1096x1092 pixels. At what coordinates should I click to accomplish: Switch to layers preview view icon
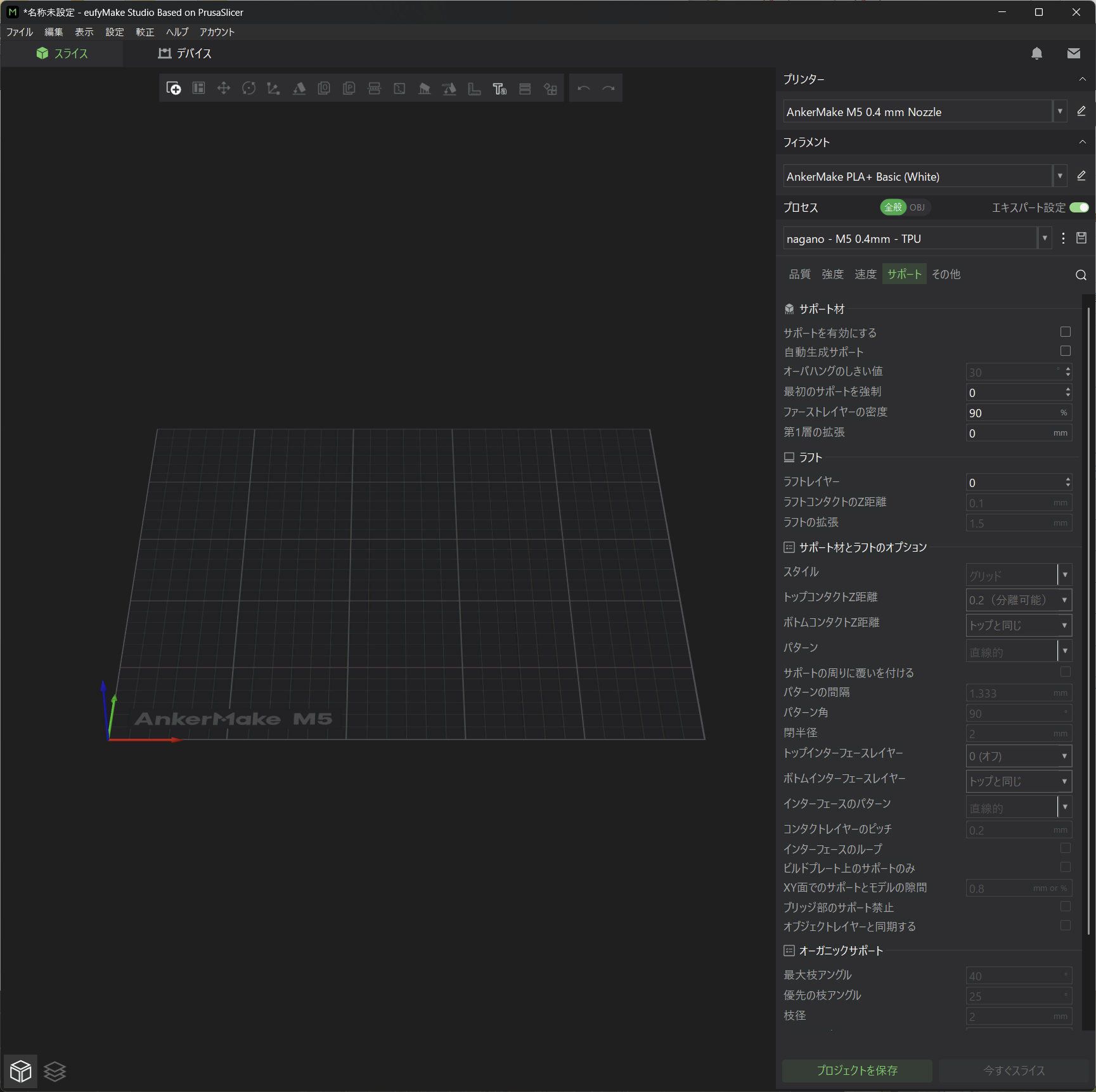55,1071
